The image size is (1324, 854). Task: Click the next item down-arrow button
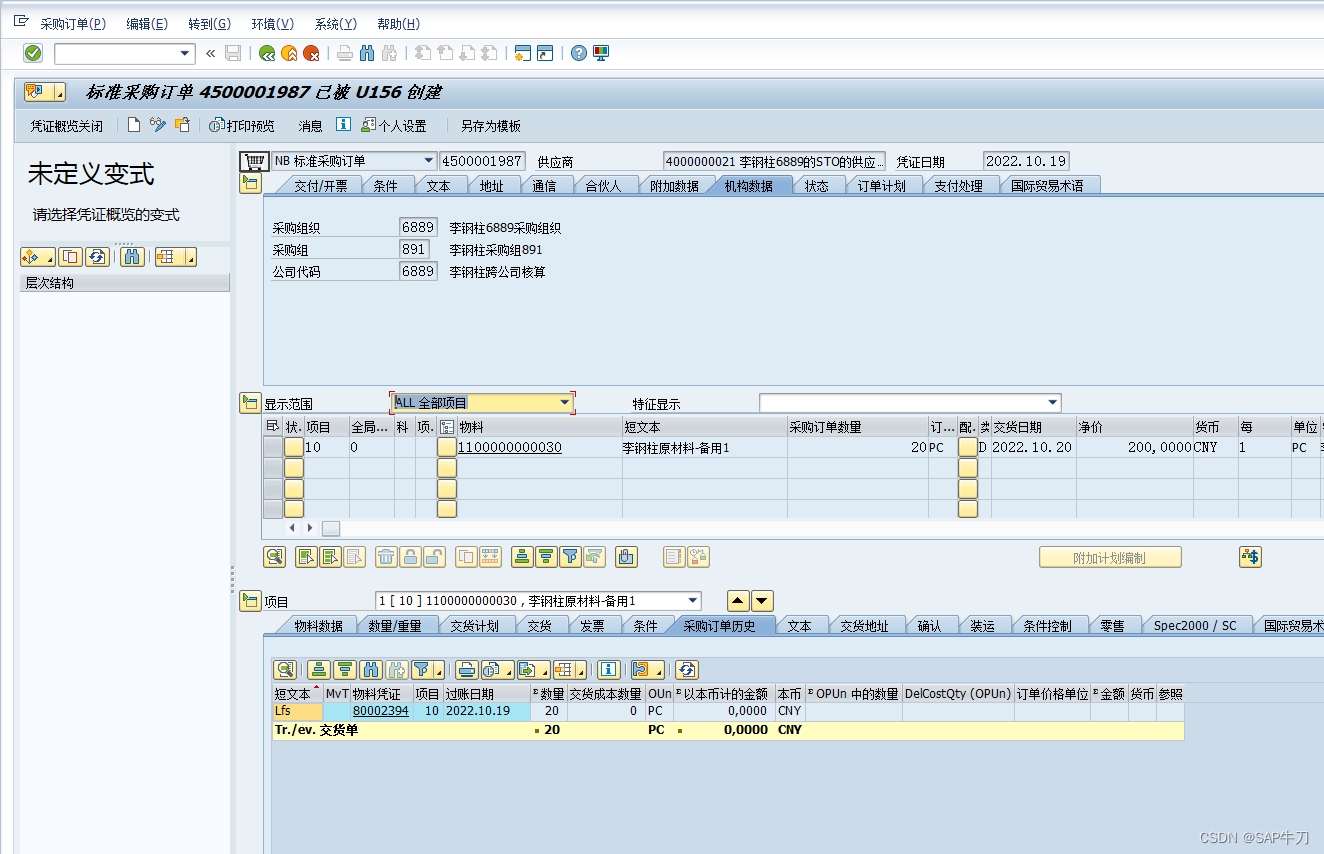pyautogui.click(x=762, y=601)
